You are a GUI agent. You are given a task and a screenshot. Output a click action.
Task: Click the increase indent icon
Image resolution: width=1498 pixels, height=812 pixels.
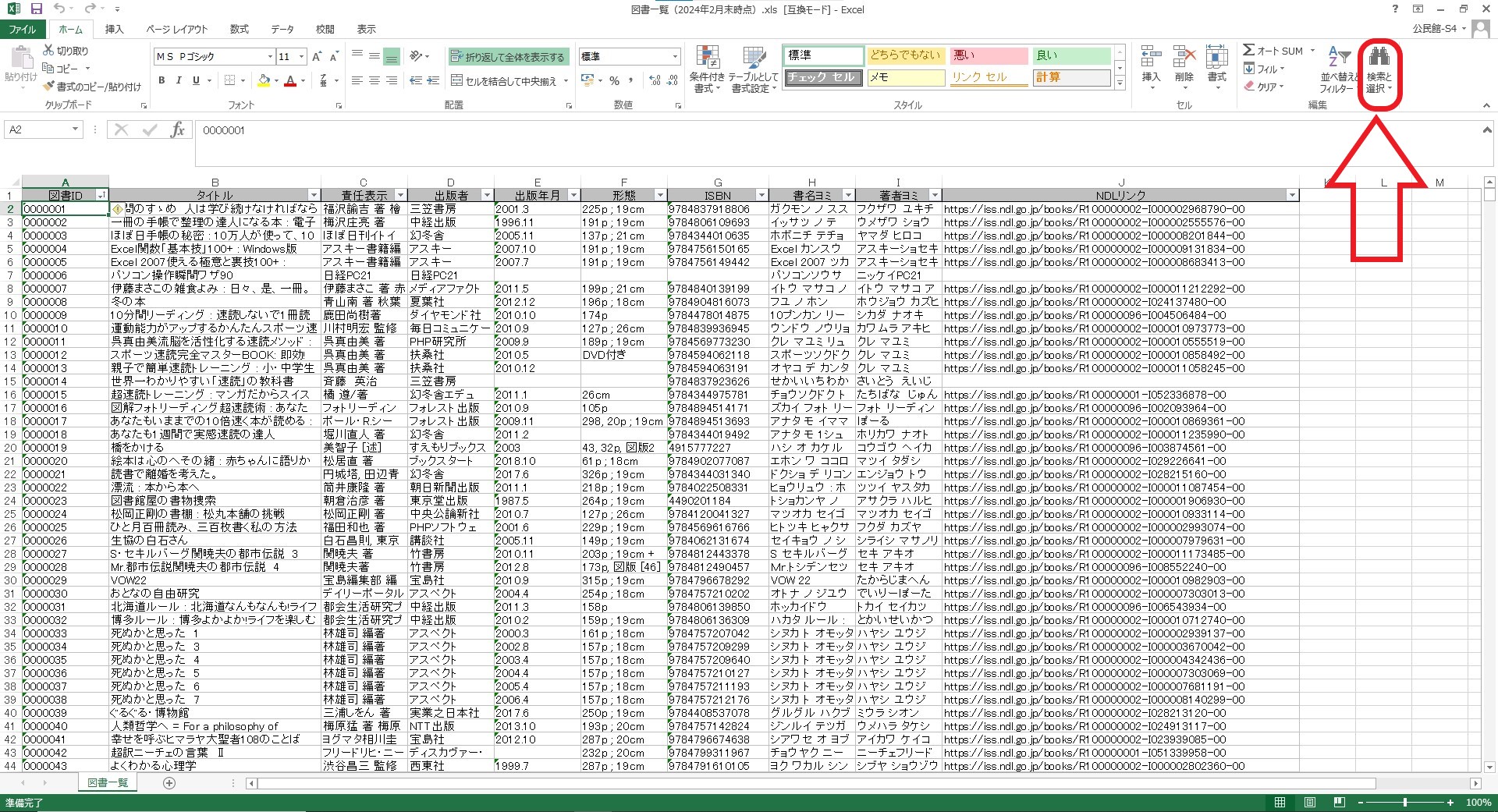pos(432,80)
